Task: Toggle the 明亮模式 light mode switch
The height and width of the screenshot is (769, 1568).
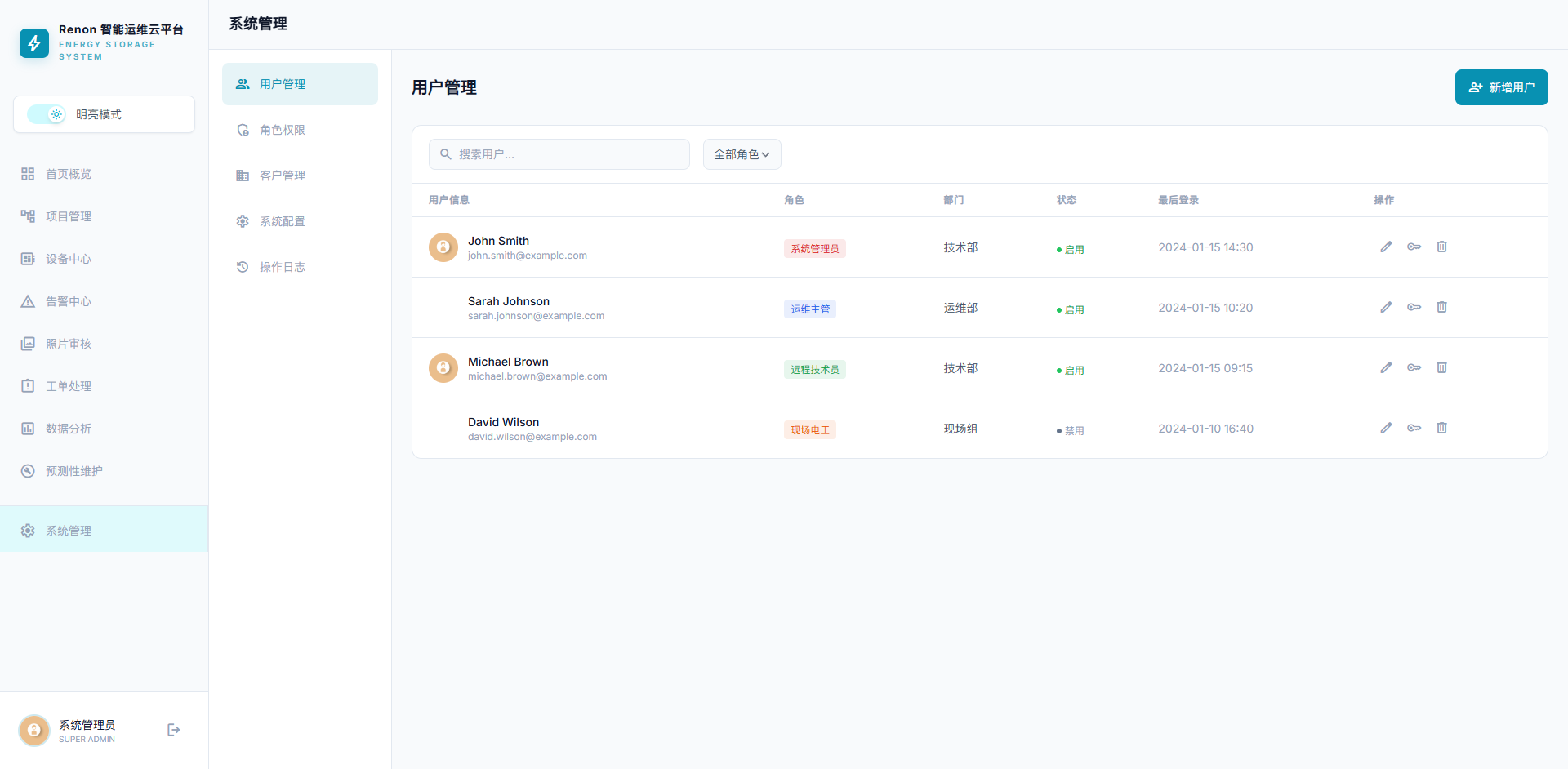Action: pyautogui.click(x=47, y=114)
